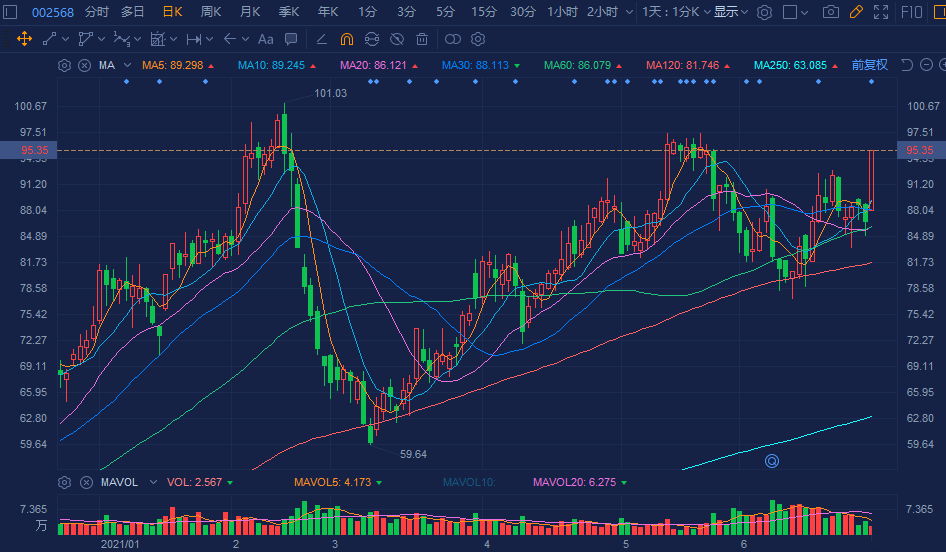Open F10 company information
Image resolution: width=946 pixels, height=552 pixels.
912,12
